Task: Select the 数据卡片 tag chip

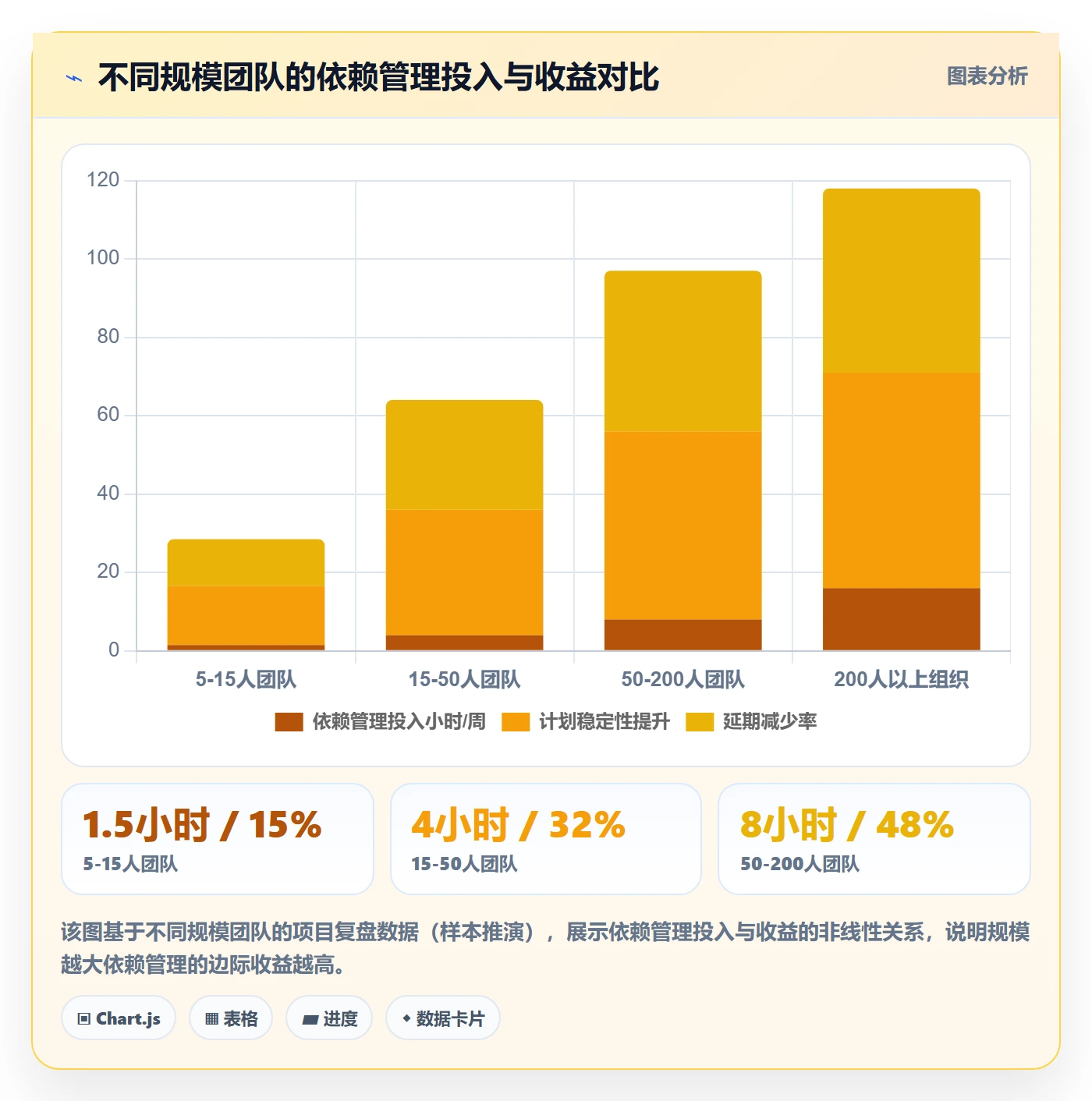Action: [x=443, y=1018]
